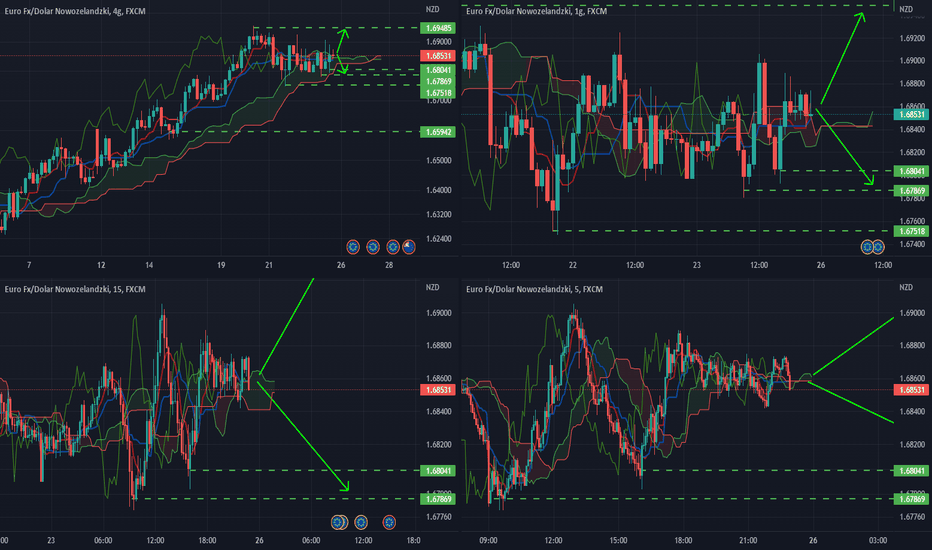The width and height of the screenshot is (932, 550).
Task: Click the 1.62400 value on 4g price scale
Action: [439, 239]
